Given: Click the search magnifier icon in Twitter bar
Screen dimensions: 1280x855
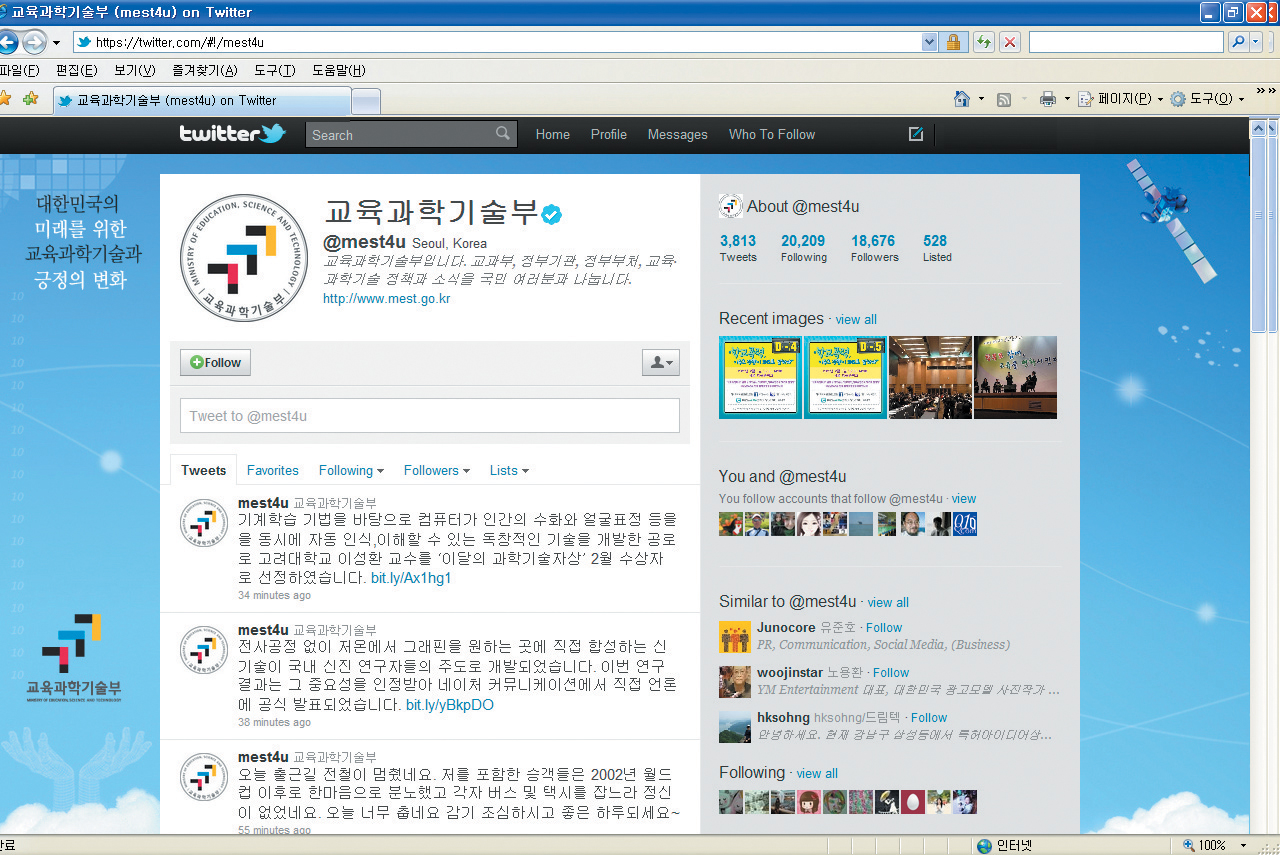Looking at the screenshot, I should click(503, 134).
